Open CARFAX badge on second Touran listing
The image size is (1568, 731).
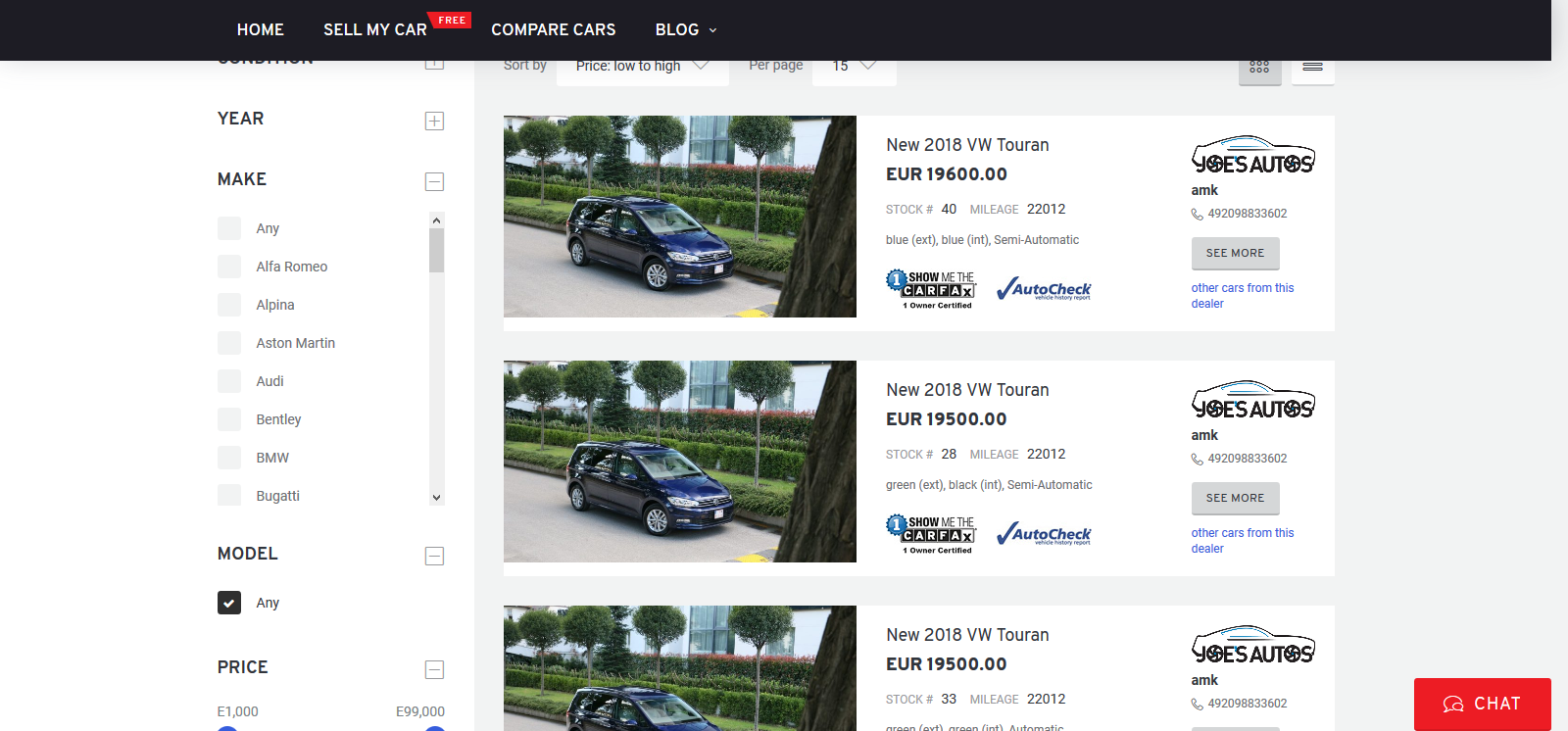point(931,533)
